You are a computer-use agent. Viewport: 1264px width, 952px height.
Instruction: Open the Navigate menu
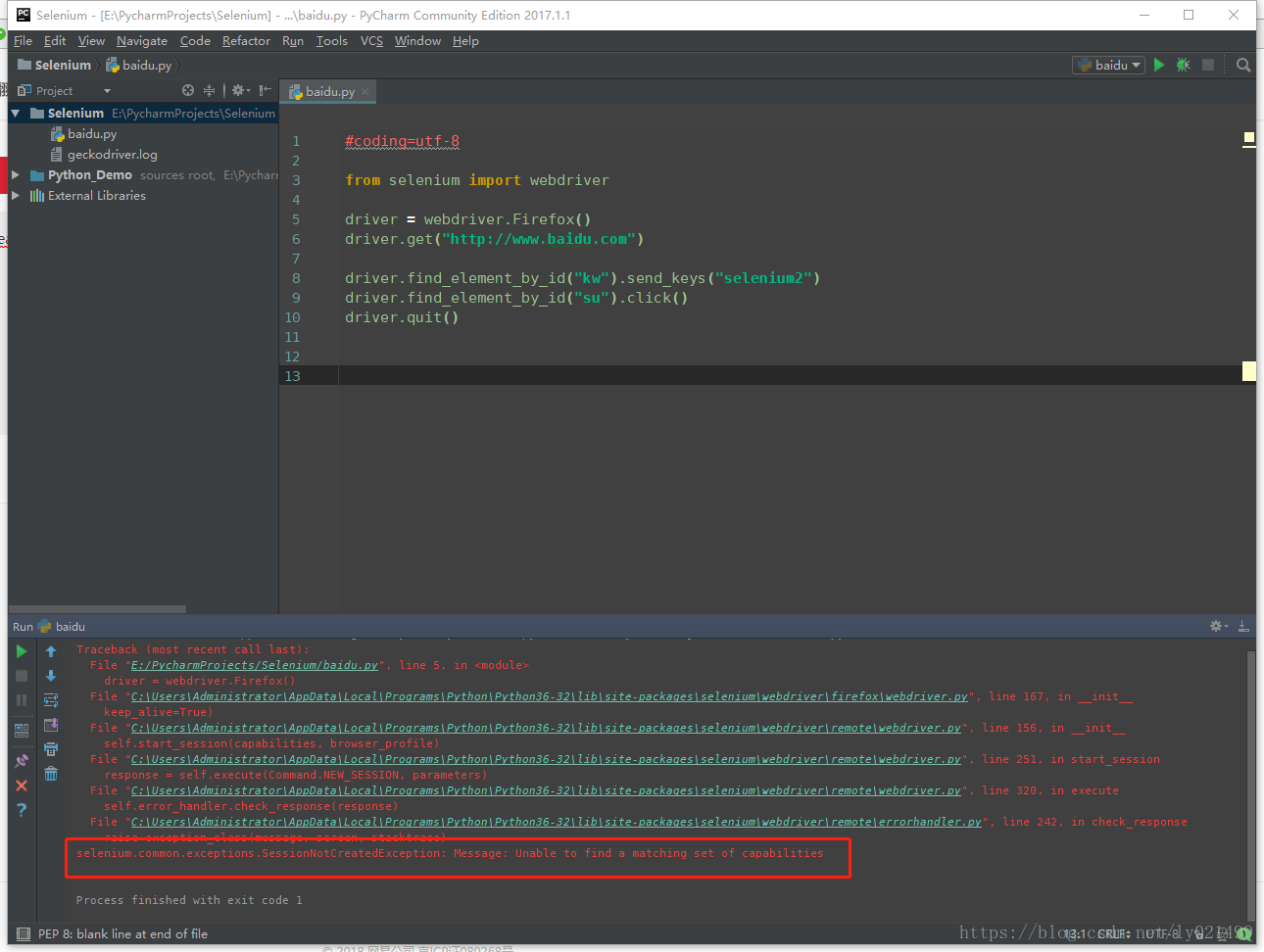point(142,41)
